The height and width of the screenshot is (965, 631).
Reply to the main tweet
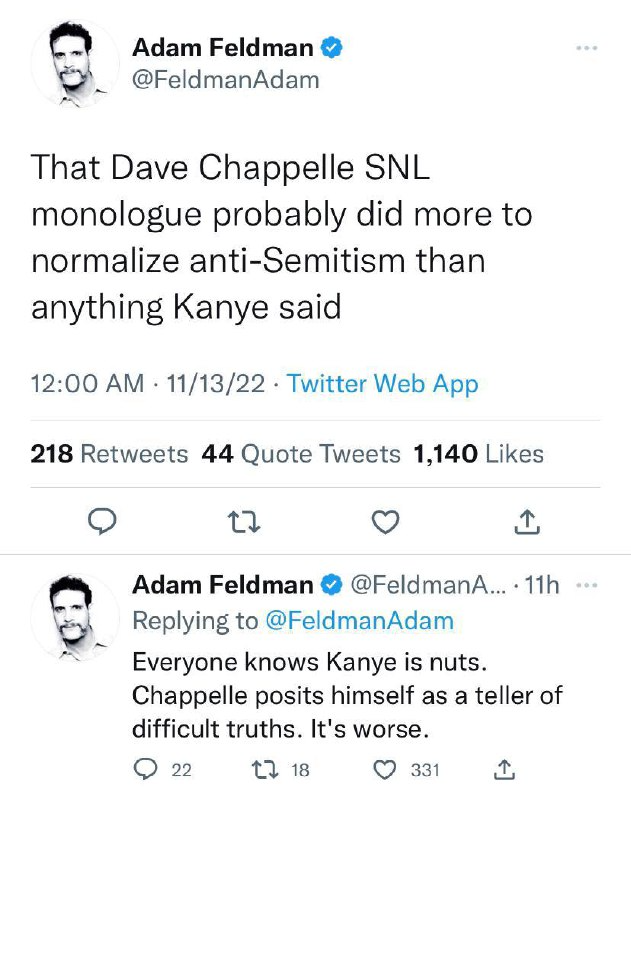[103, 521]
